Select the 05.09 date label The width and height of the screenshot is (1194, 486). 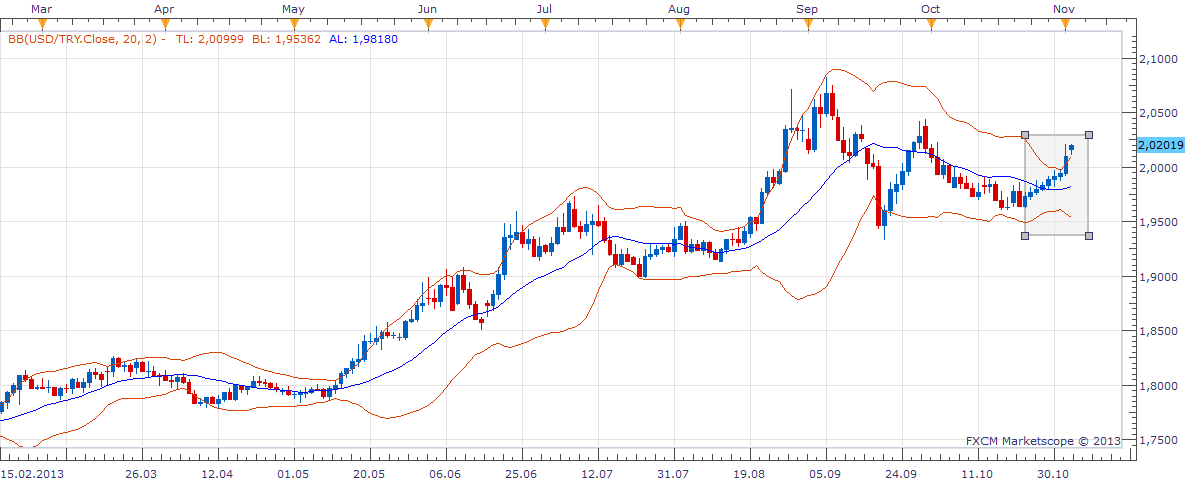point(826,472)
